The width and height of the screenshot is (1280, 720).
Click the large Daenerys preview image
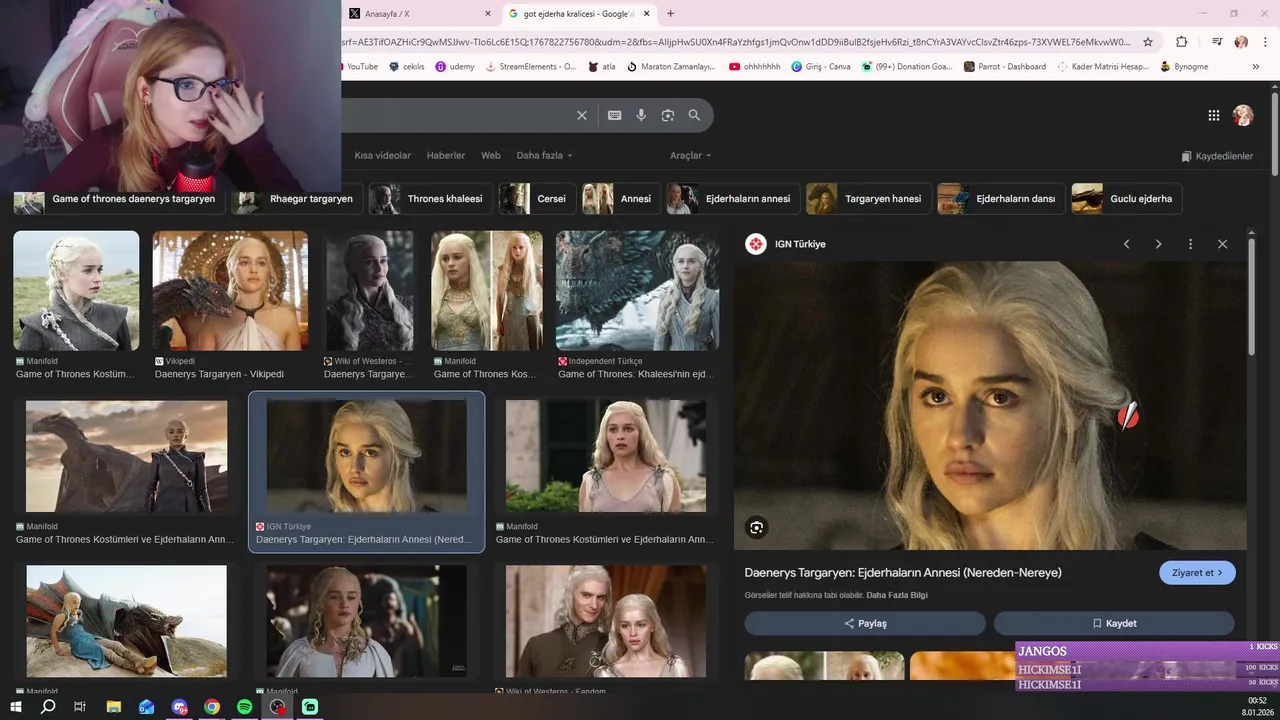click(990, 405)
